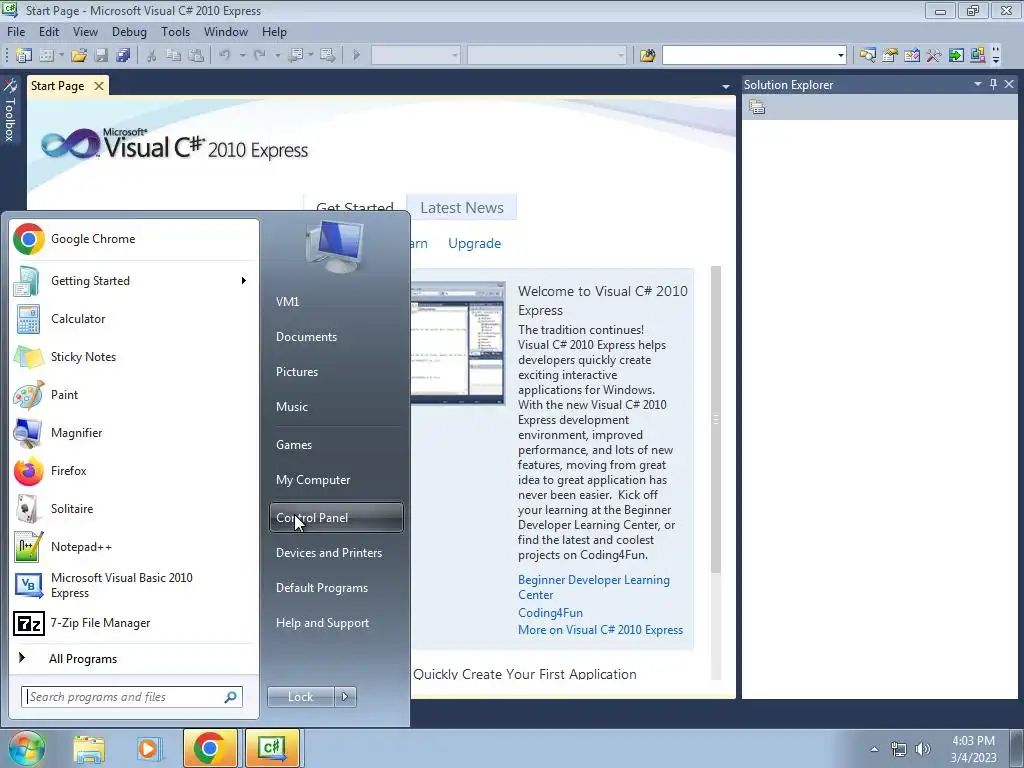Open the Add New Item dropdown arrow
Image resolution: width=1024 pixels, height=768 pixels.
point(61,56)
